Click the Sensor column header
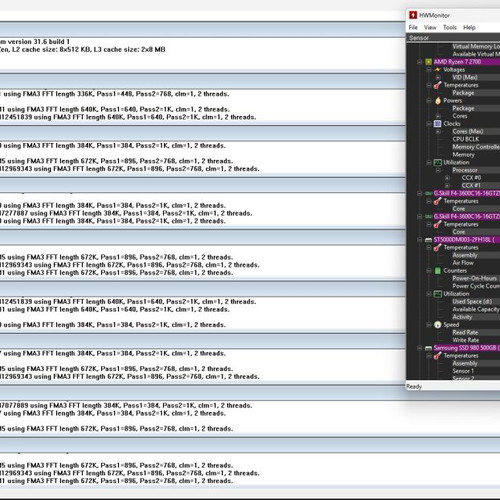The width and height of the screenshot is (500, 500). (x=453, y=38)
